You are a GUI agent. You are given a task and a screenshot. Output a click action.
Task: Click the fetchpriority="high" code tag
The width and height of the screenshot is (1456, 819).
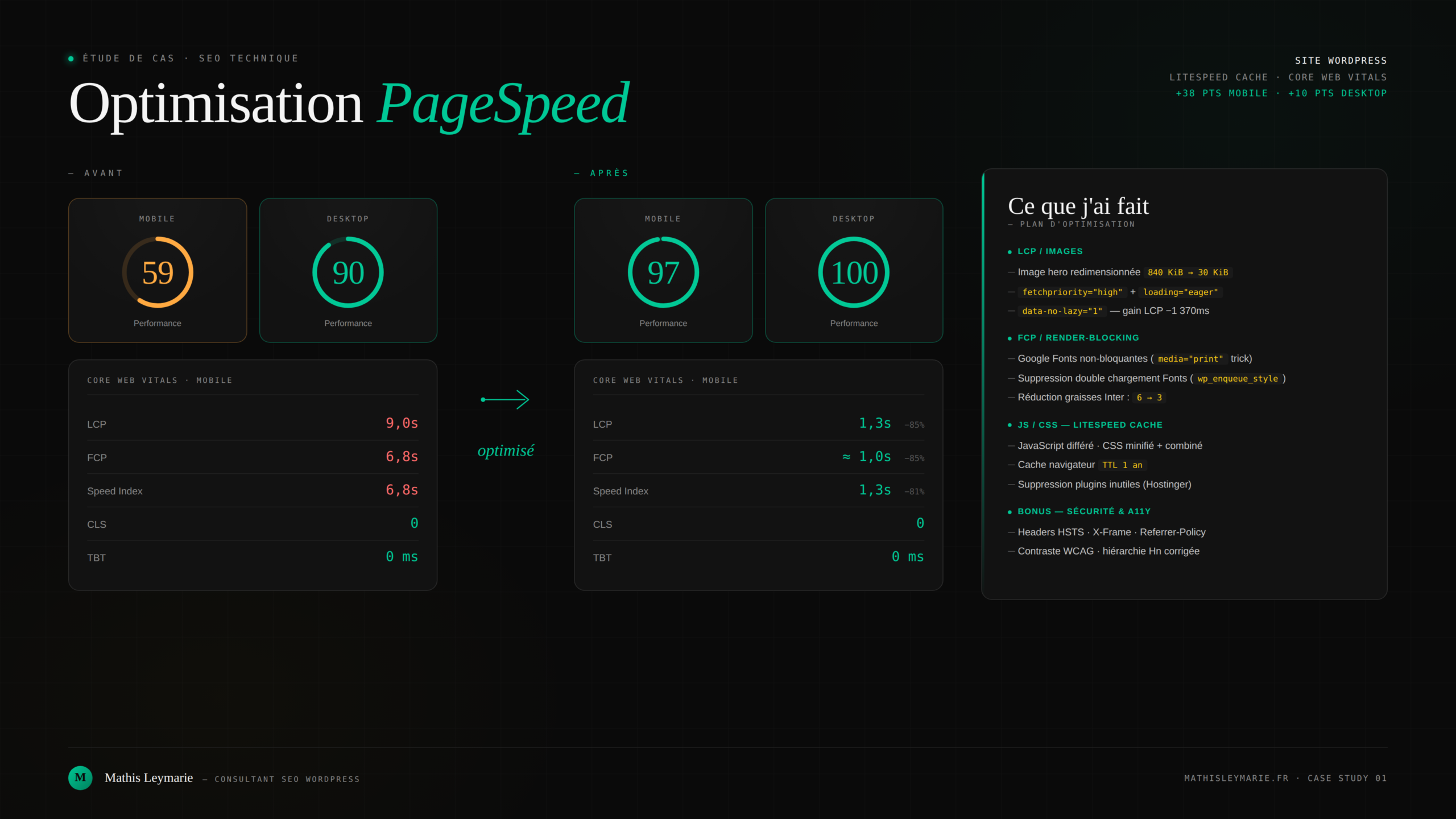tap(1072, 292)
